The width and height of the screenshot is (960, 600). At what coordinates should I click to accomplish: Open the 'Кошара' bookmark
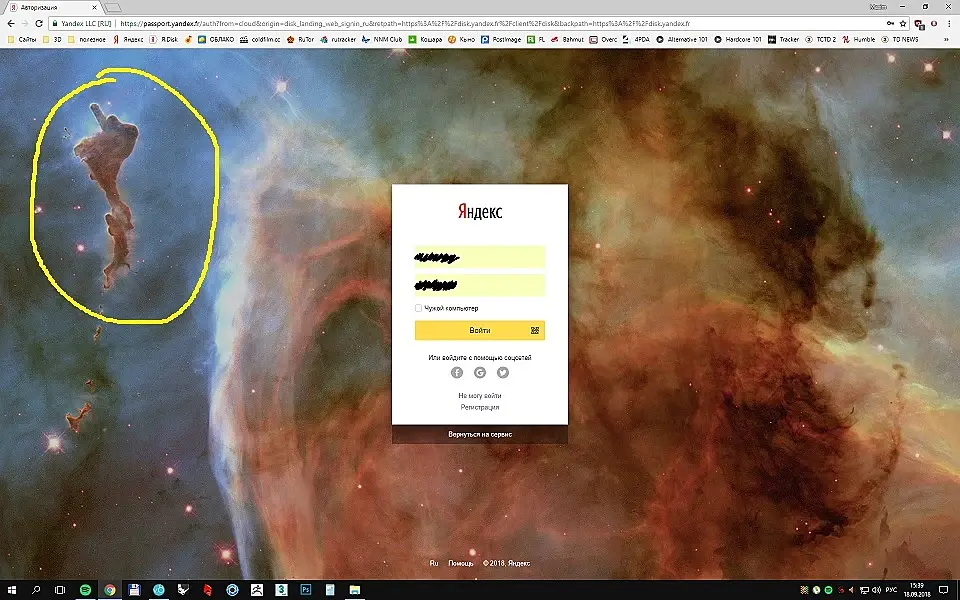[x=425, y=39]
